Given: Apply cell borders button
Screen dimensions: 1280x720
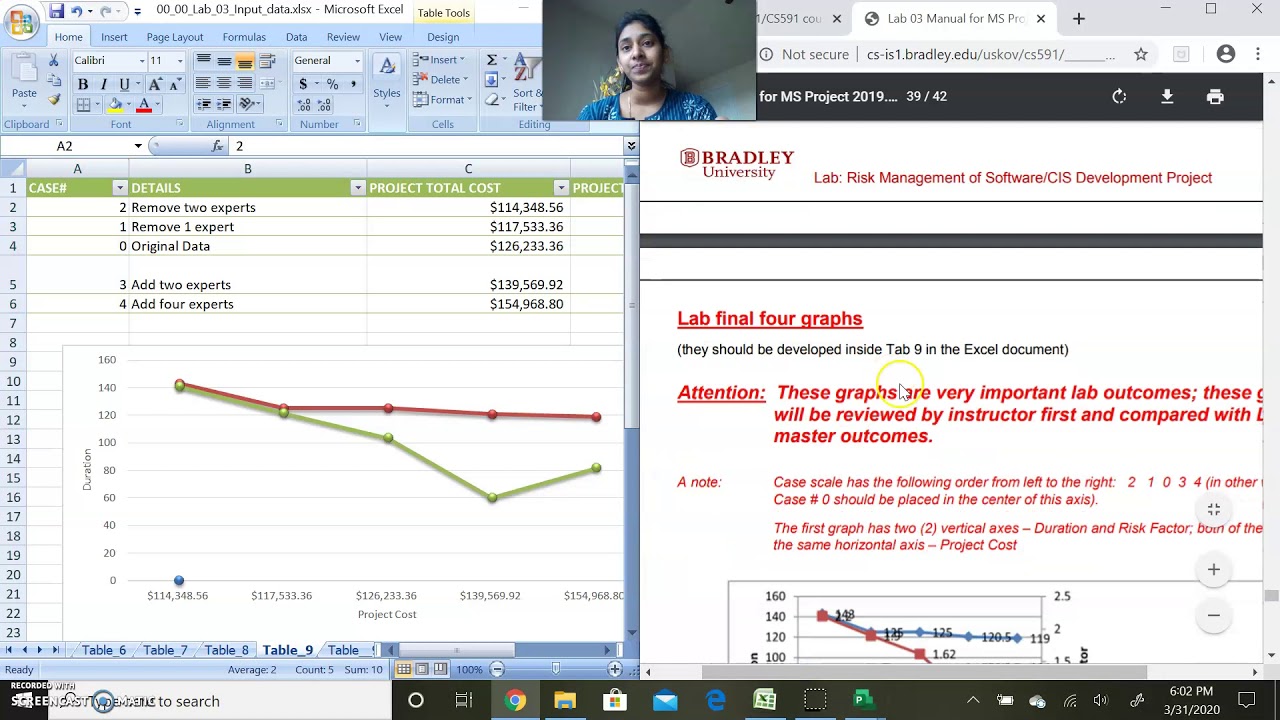Looking at the screenshot, I should [83, 104].
